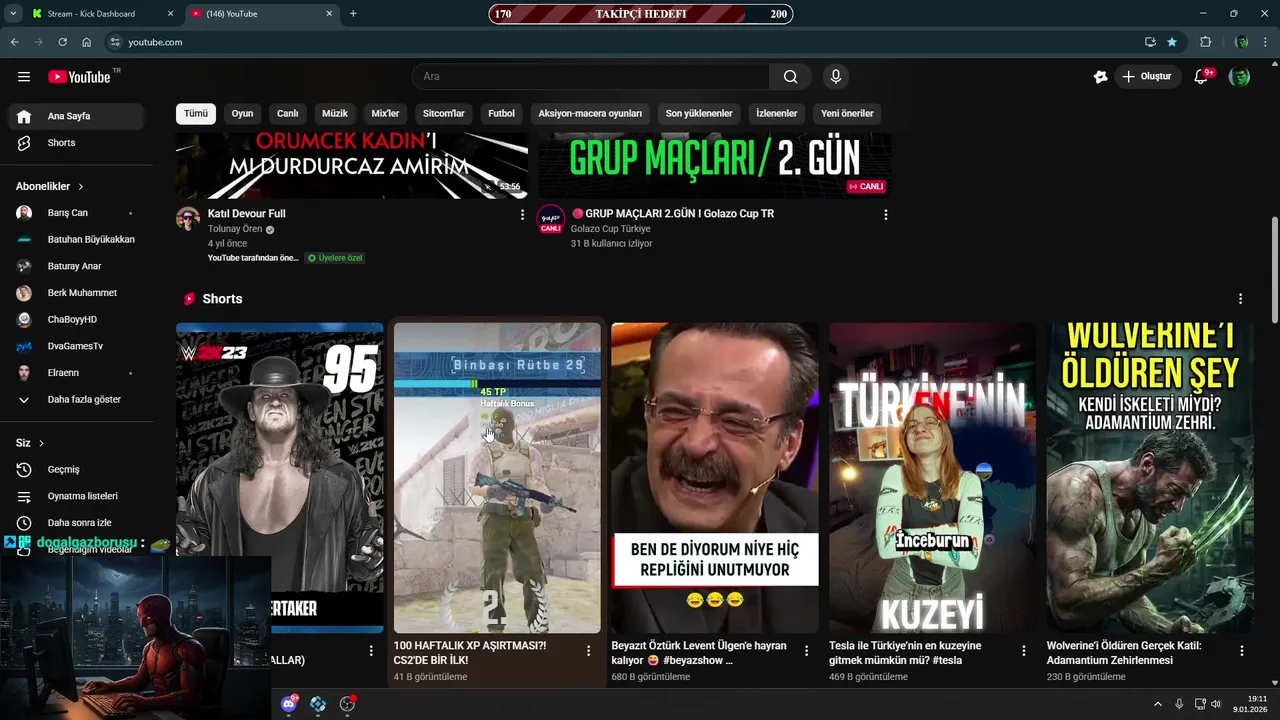Open Chrome extensions puzzle icon
This screenshot has width=1280, height=720.
1205,42
